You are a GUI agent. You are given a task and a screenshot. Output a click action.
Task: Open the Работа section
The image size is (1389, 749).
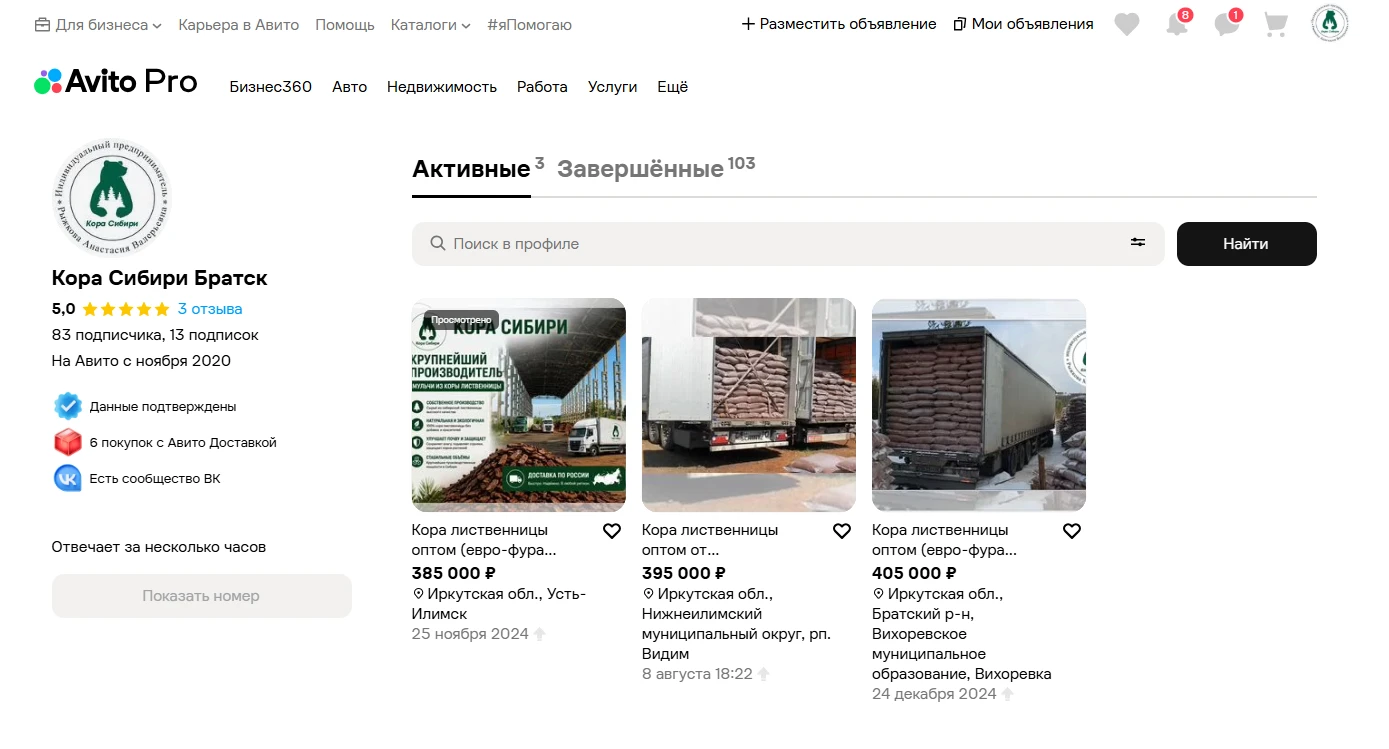tap(542, 87)
